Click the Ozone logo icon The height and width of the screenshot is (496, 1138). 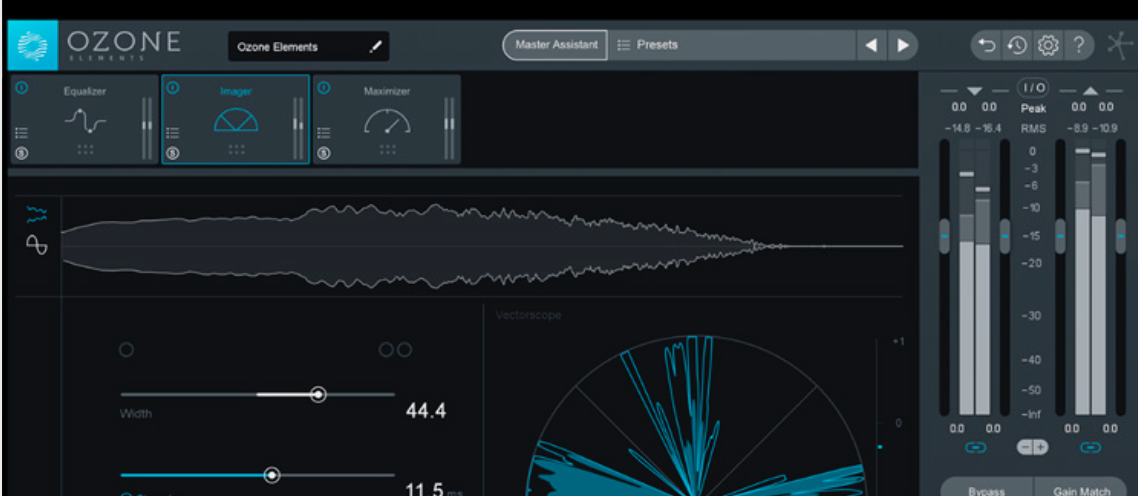33,44
